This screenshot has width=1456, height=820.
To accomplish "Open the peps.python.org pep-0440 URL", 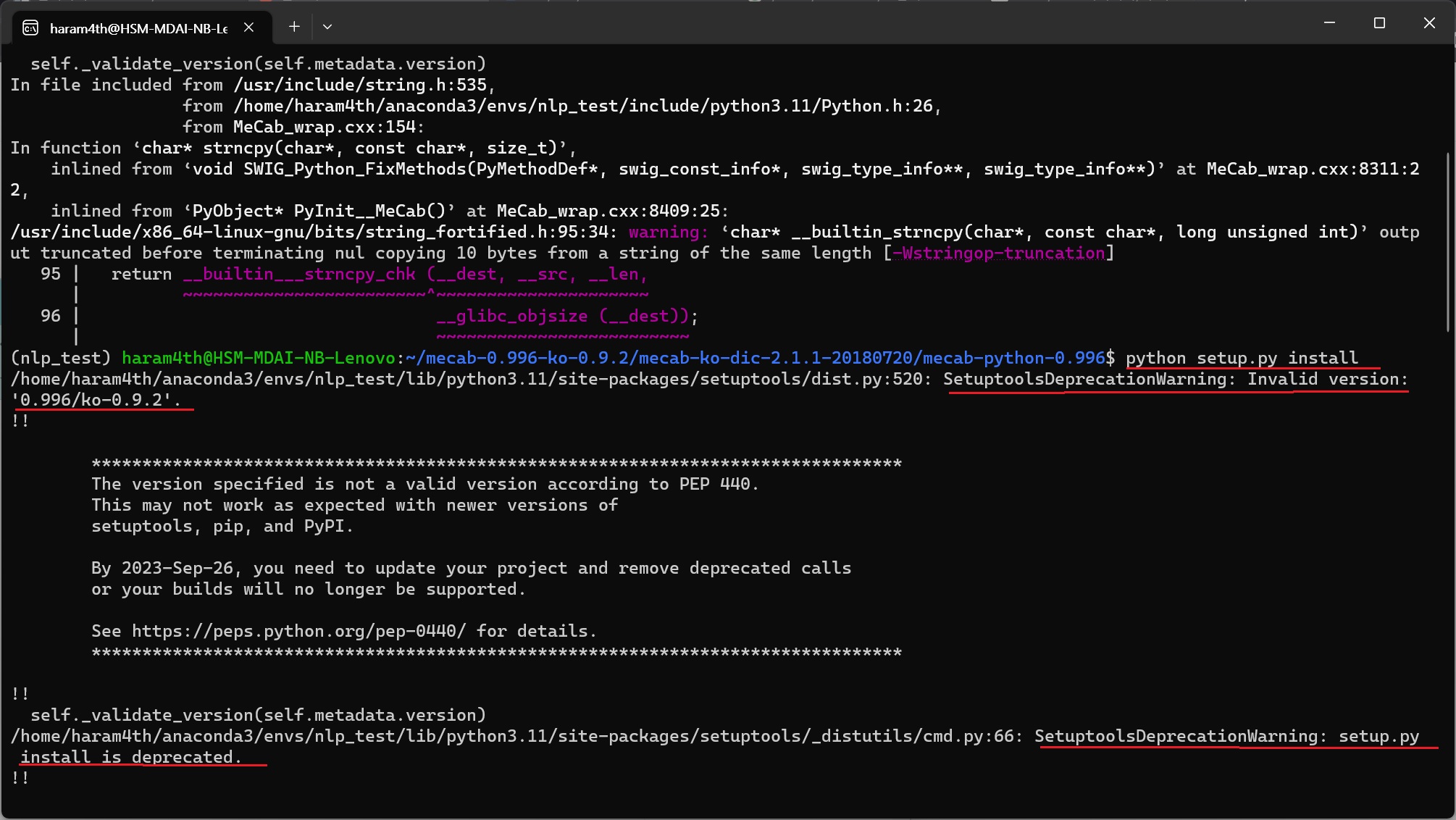I will [x=299, y=631].
